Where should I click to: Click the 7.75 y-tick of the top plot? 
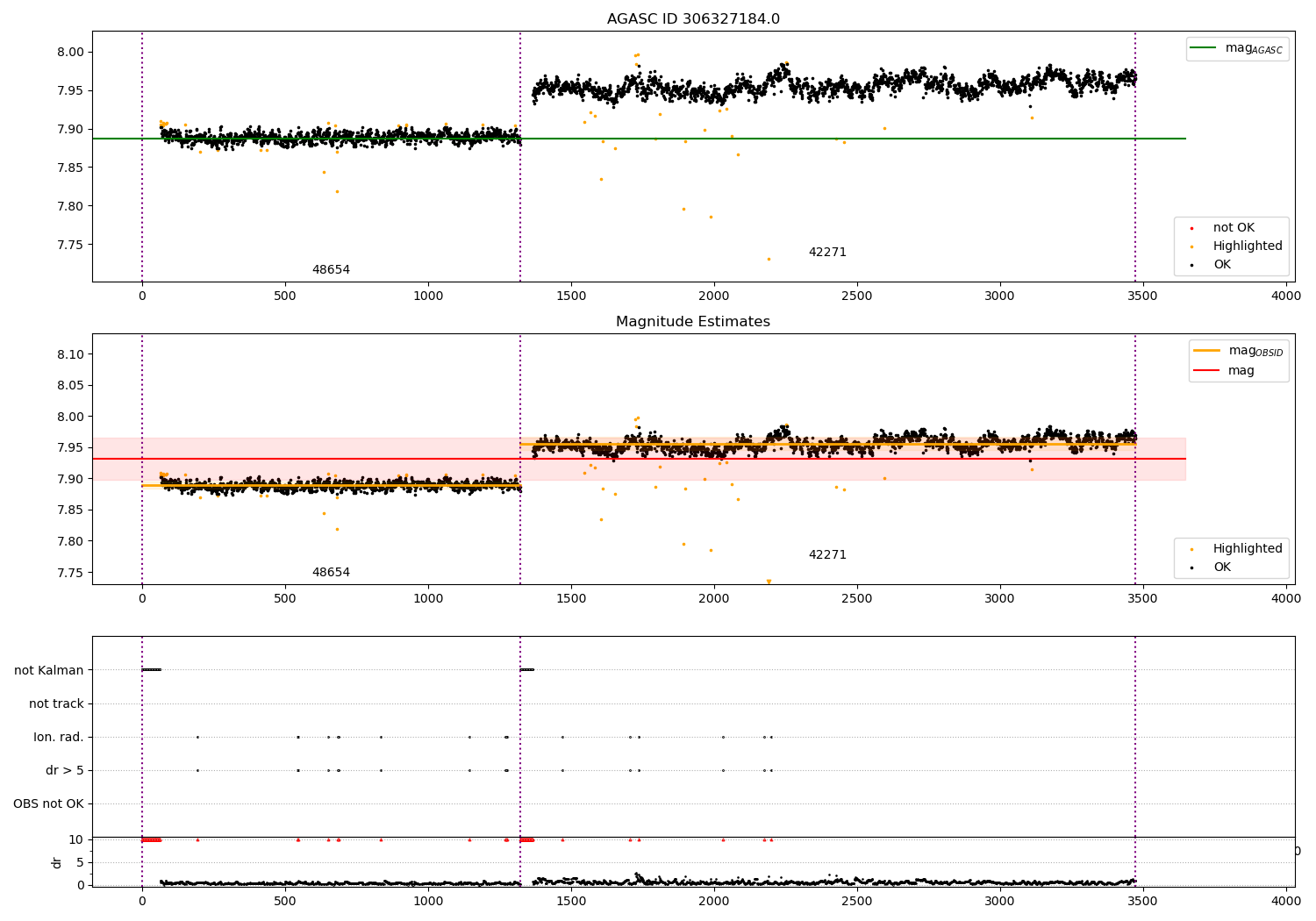pyautogui.click(x=69, y=245)
